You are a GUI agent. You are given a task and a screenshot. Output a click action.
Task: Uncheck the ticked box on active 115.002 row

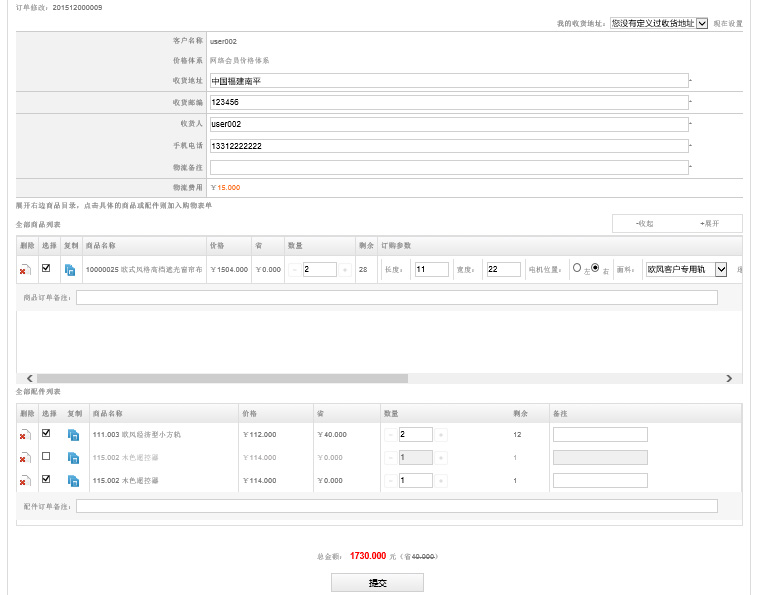pyautogui.click(x=46, y=479)
